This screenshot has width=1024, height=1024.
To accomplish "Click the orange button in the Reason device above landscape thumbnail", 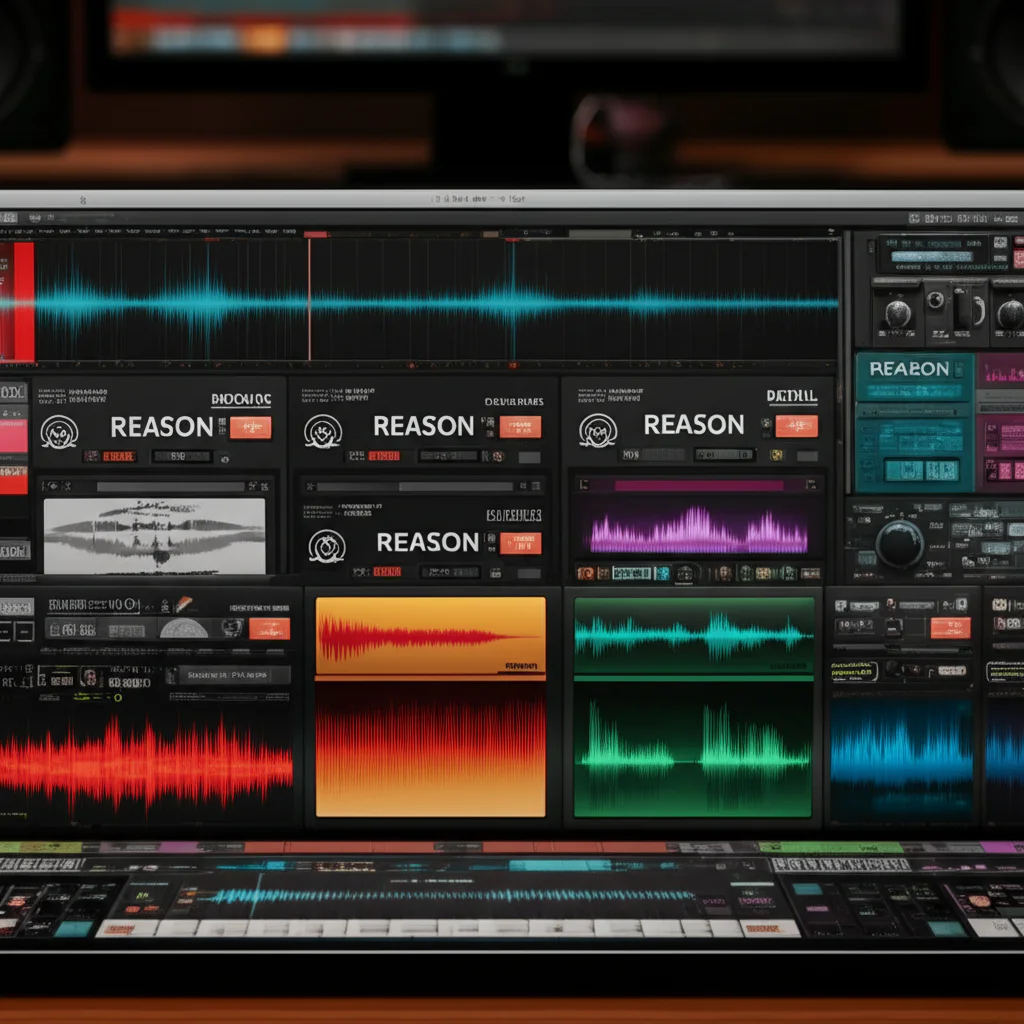I will pyautogui.click(x=250, y=428).
